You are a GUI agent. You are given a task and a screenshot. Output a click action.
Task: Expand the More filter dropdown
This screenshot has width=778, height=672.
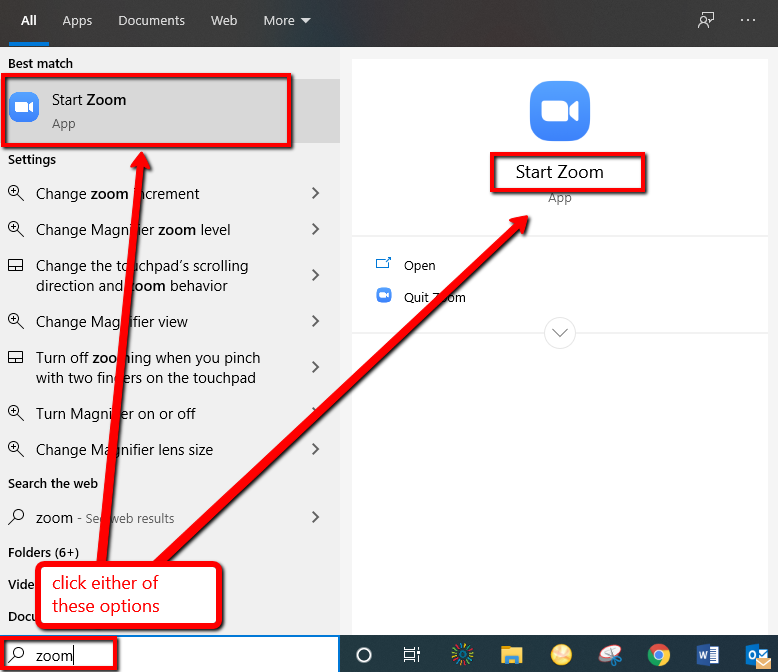[x=286, y=20]
